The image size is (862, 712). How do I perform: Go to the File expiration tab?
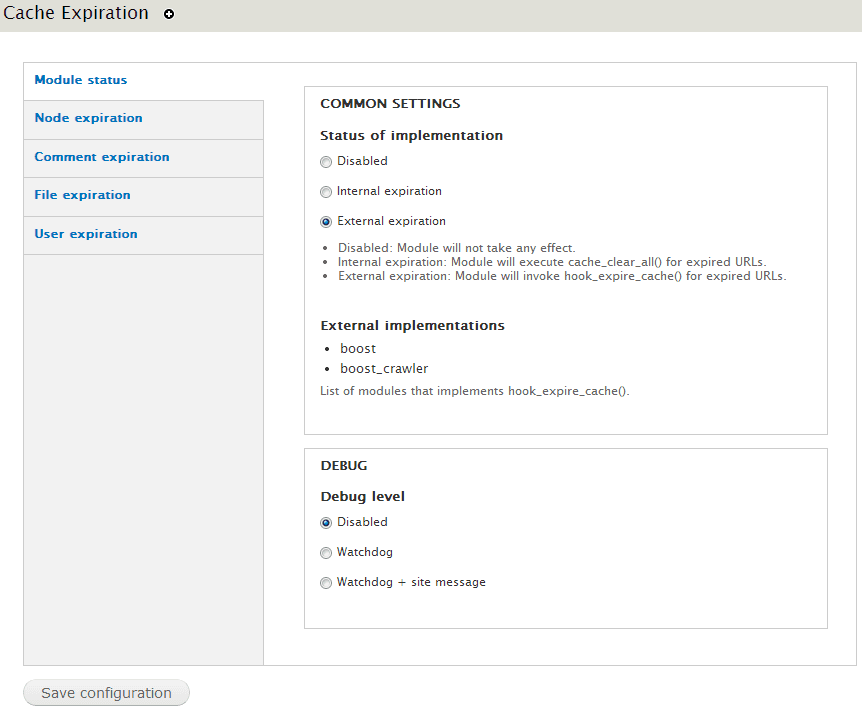pos(82,195)
